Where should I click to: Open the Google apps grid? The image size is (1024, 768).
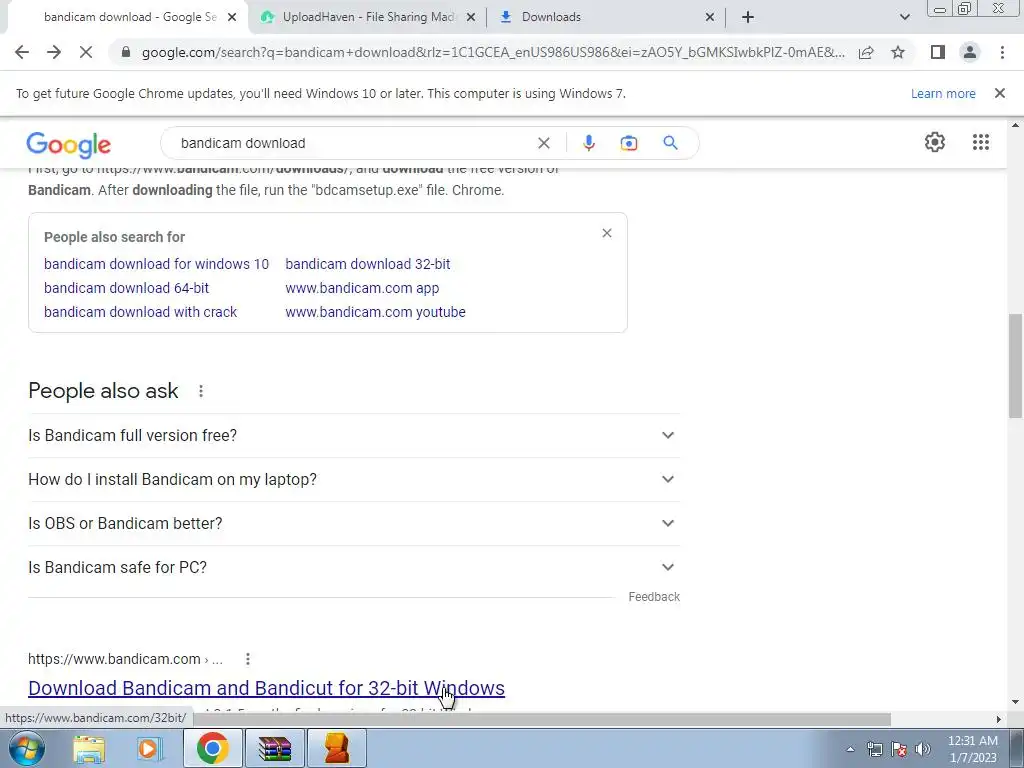coord(980,142)
